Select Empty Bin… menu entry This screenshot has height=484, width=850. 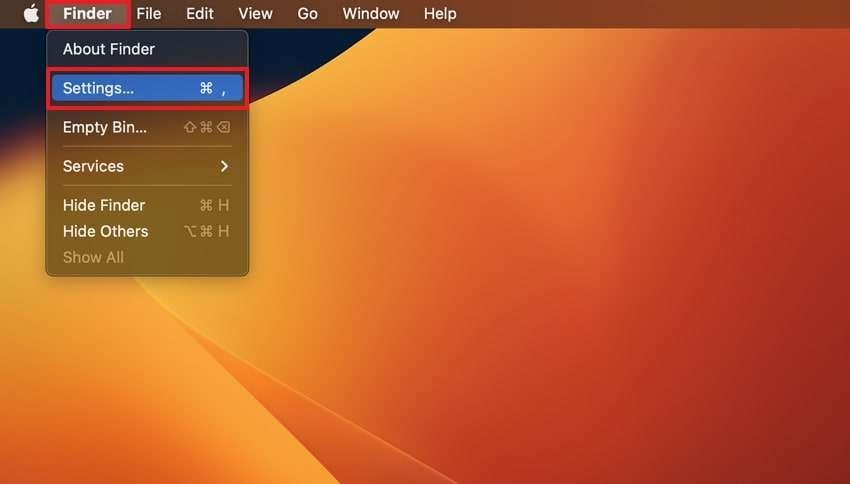coord(147,127)
